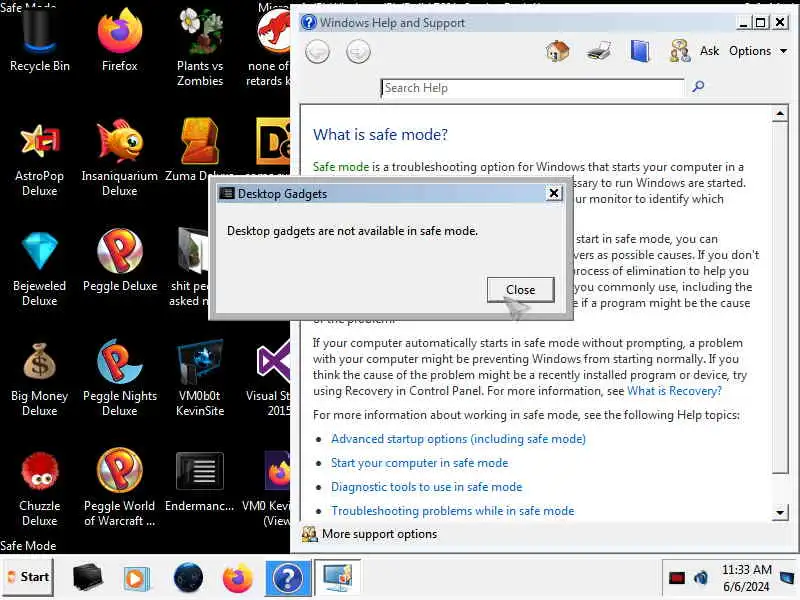Open Windows Media Player from taskbar
This screenshot has width=800, height=600.
click(136, 578)
